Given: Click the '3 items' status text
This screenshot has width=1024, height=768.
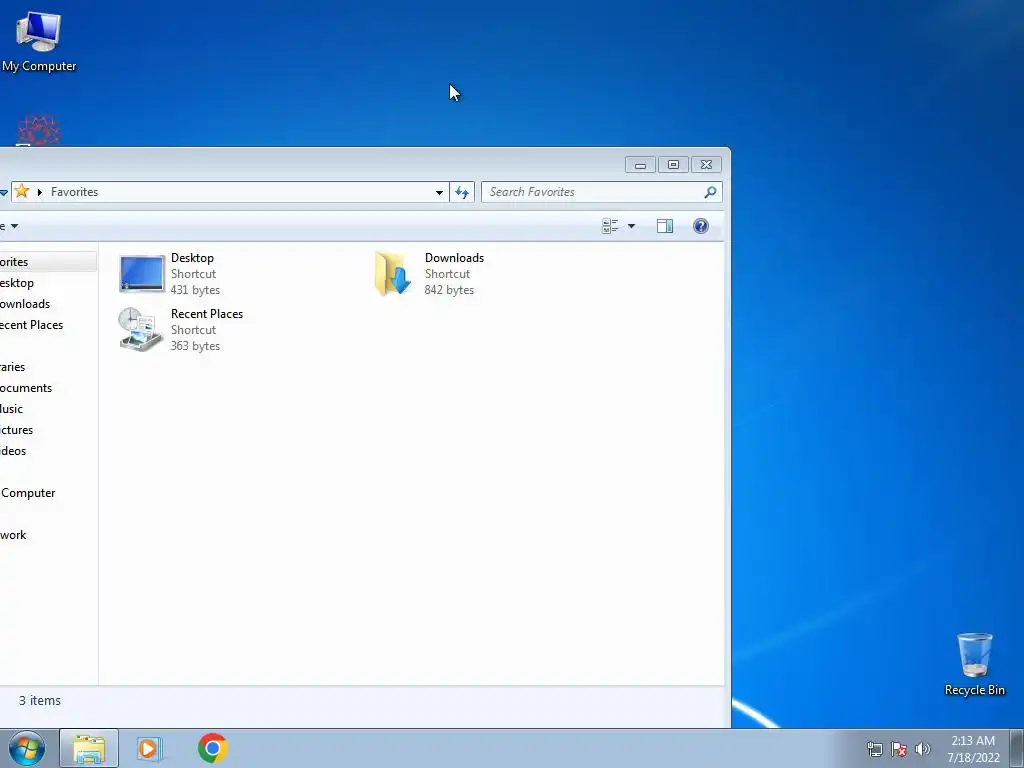Looking at the screenshot, I should click(40, 701).
